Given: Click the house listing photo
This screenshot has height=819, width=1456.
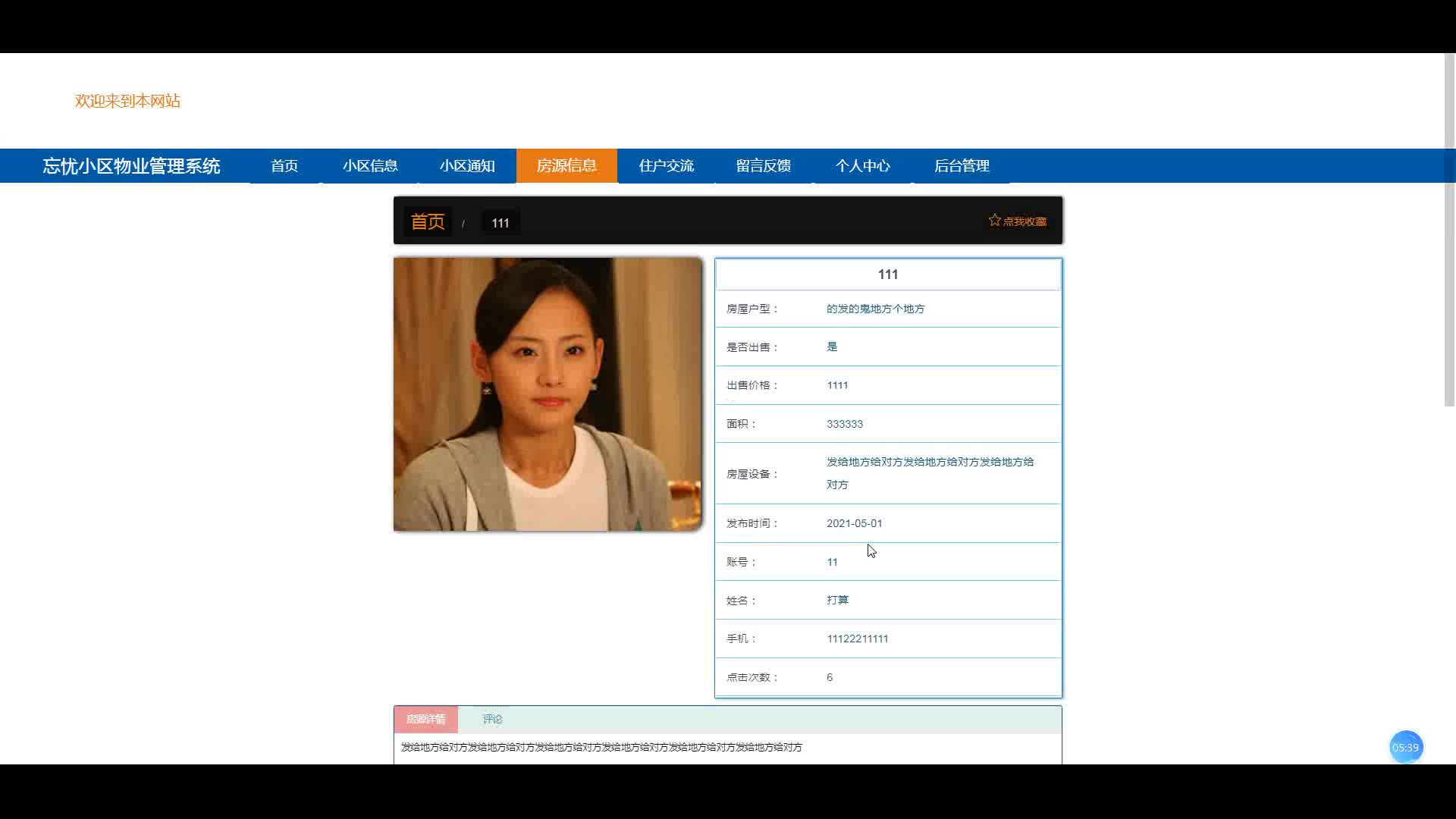Looking at the screenshot, I should pos(548,394).
